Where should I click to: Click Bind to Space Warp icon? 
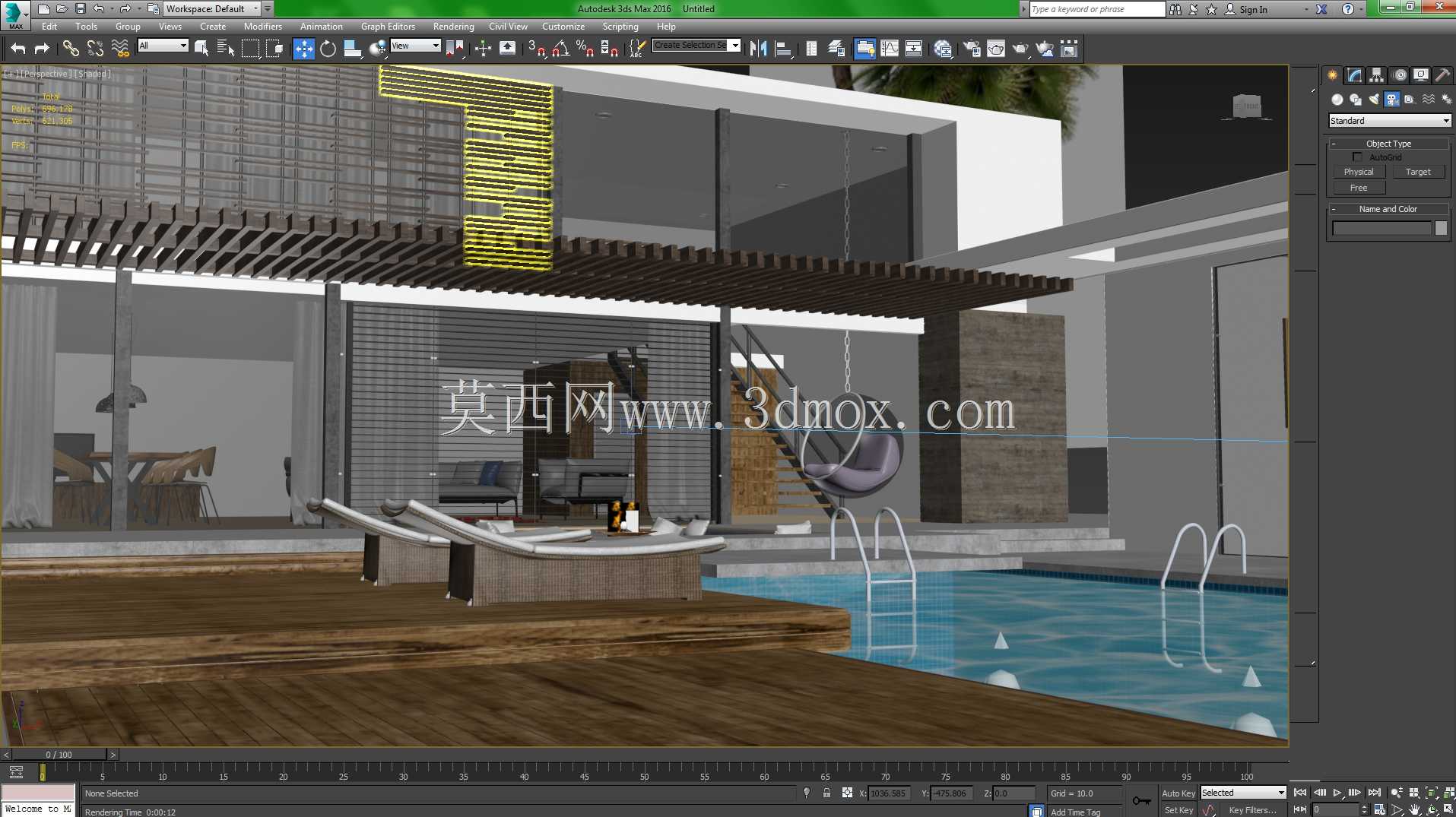[x=120, y=49]
